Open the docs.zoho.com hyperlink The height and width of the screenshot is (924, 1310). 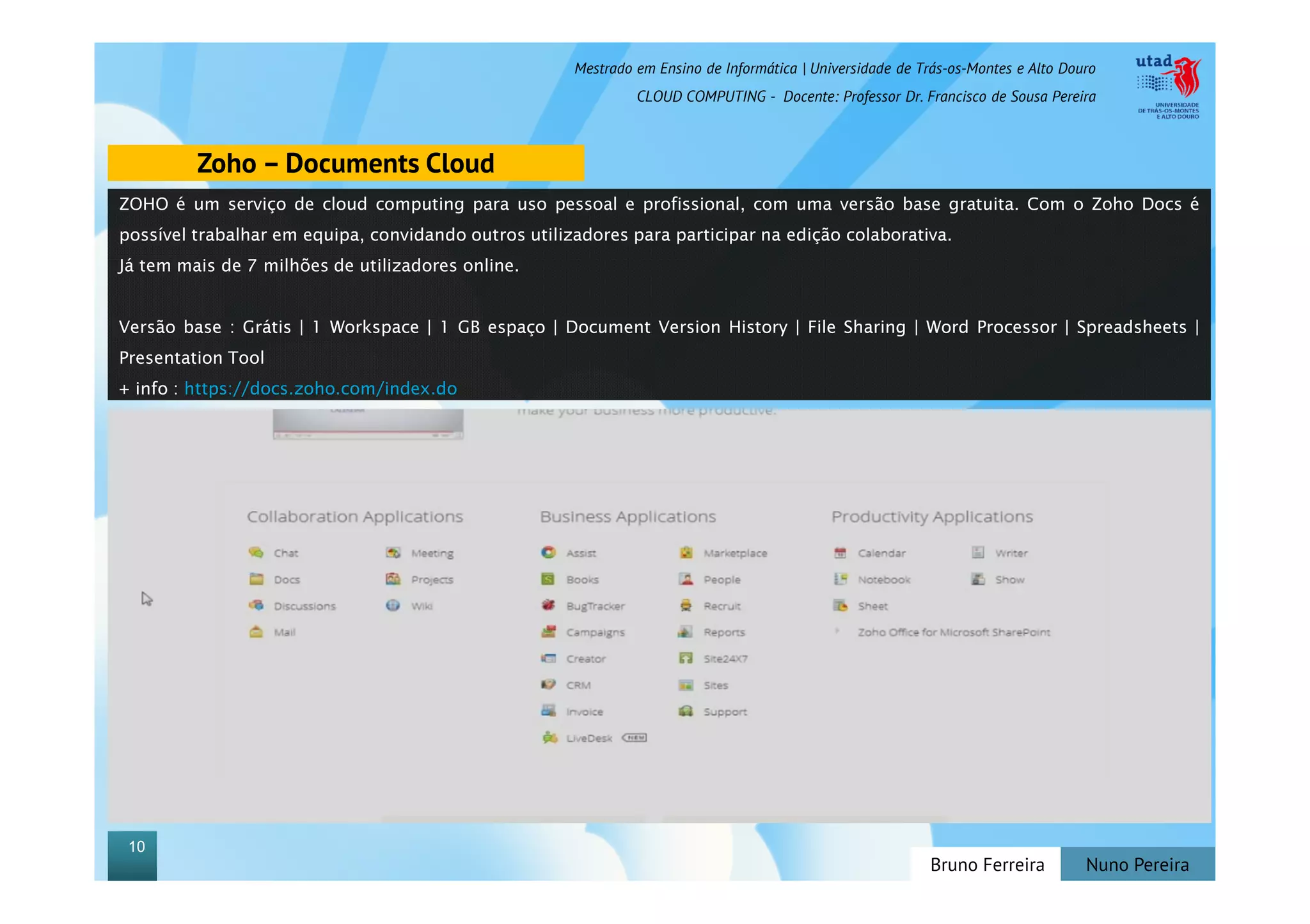pos(320,389)
